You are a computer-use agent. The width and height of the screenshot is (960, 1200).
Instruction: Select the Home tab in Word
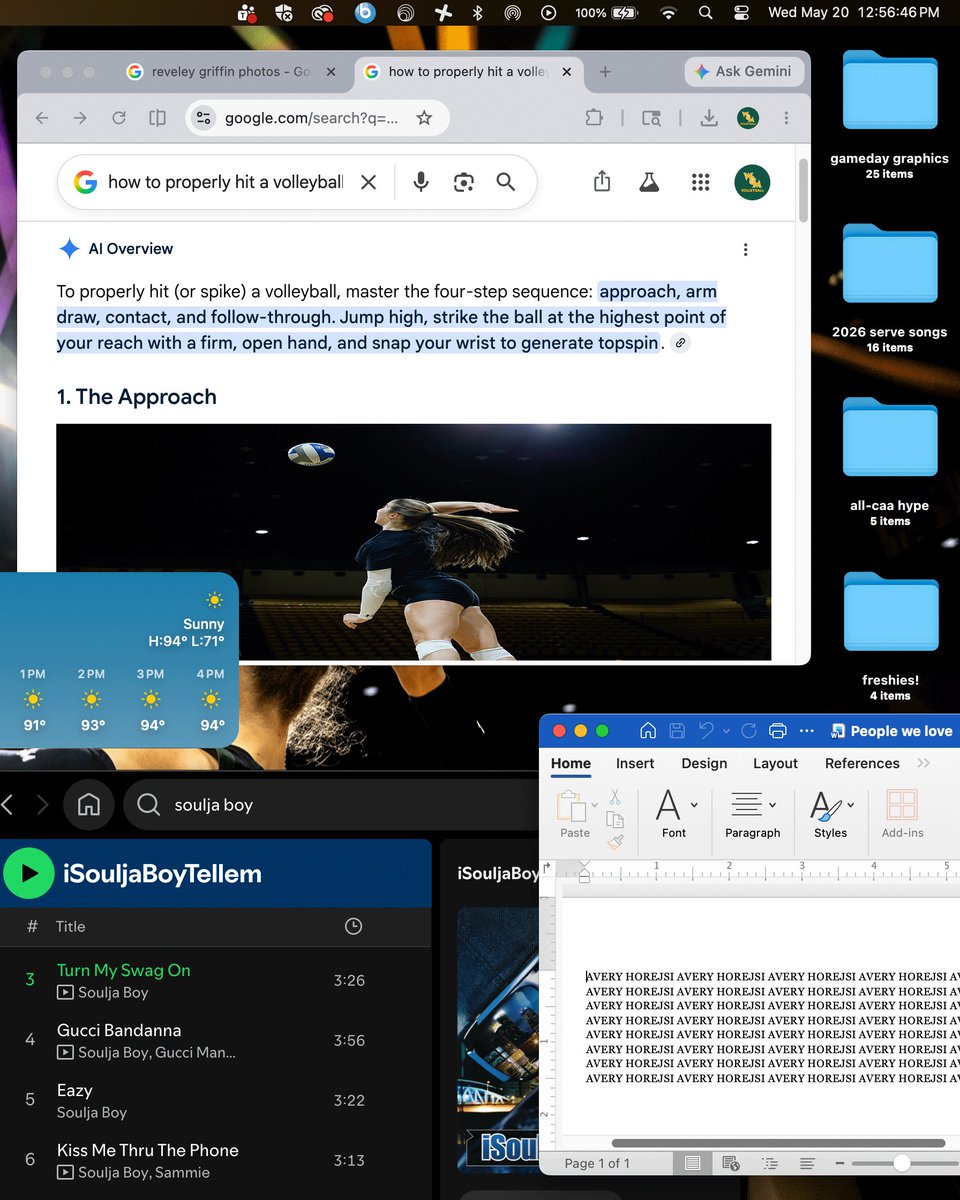[x=571, y=763]
